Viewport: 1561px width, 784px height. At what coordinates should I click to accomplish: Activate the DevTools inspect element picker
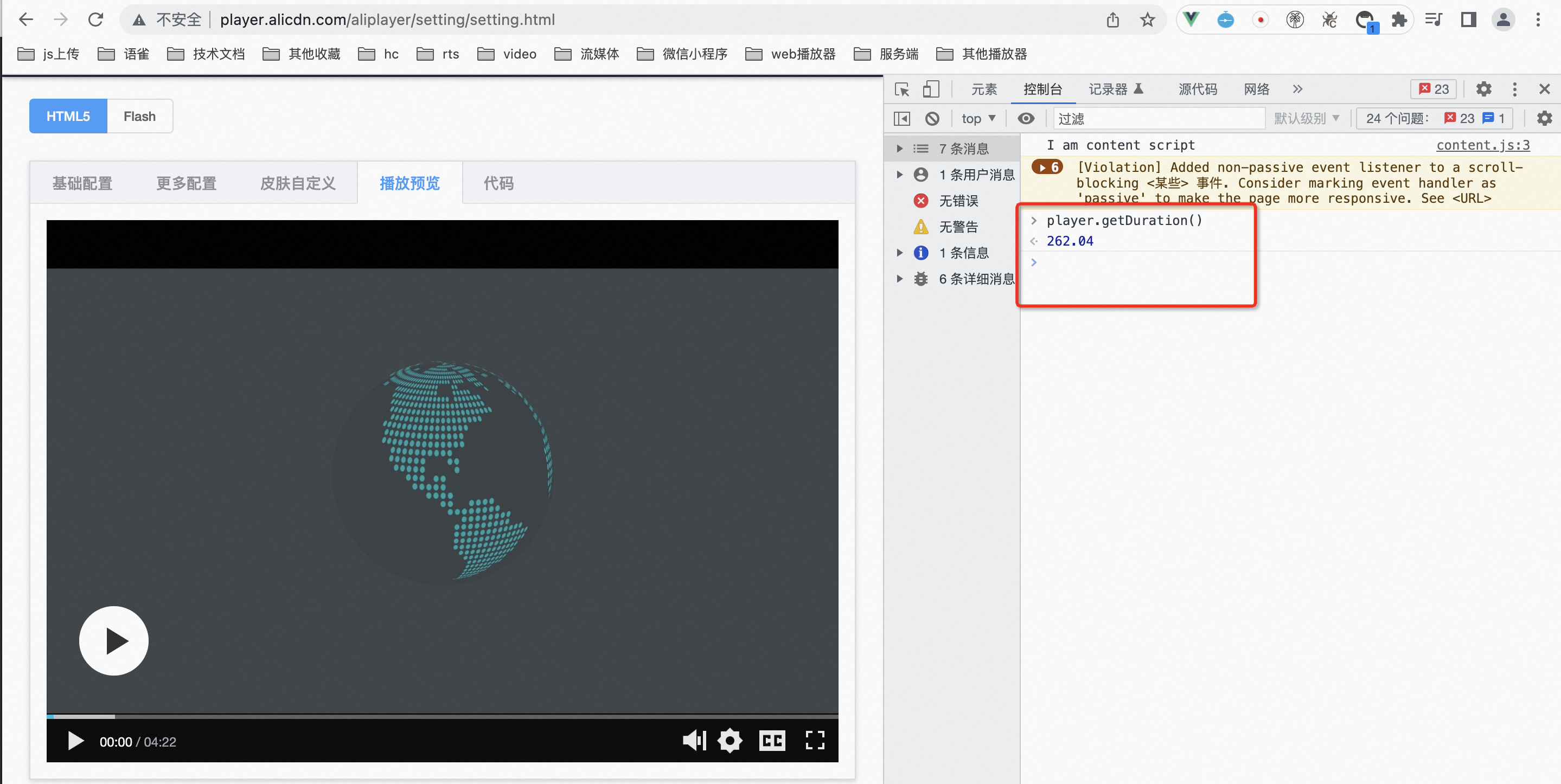click(901, 89)
